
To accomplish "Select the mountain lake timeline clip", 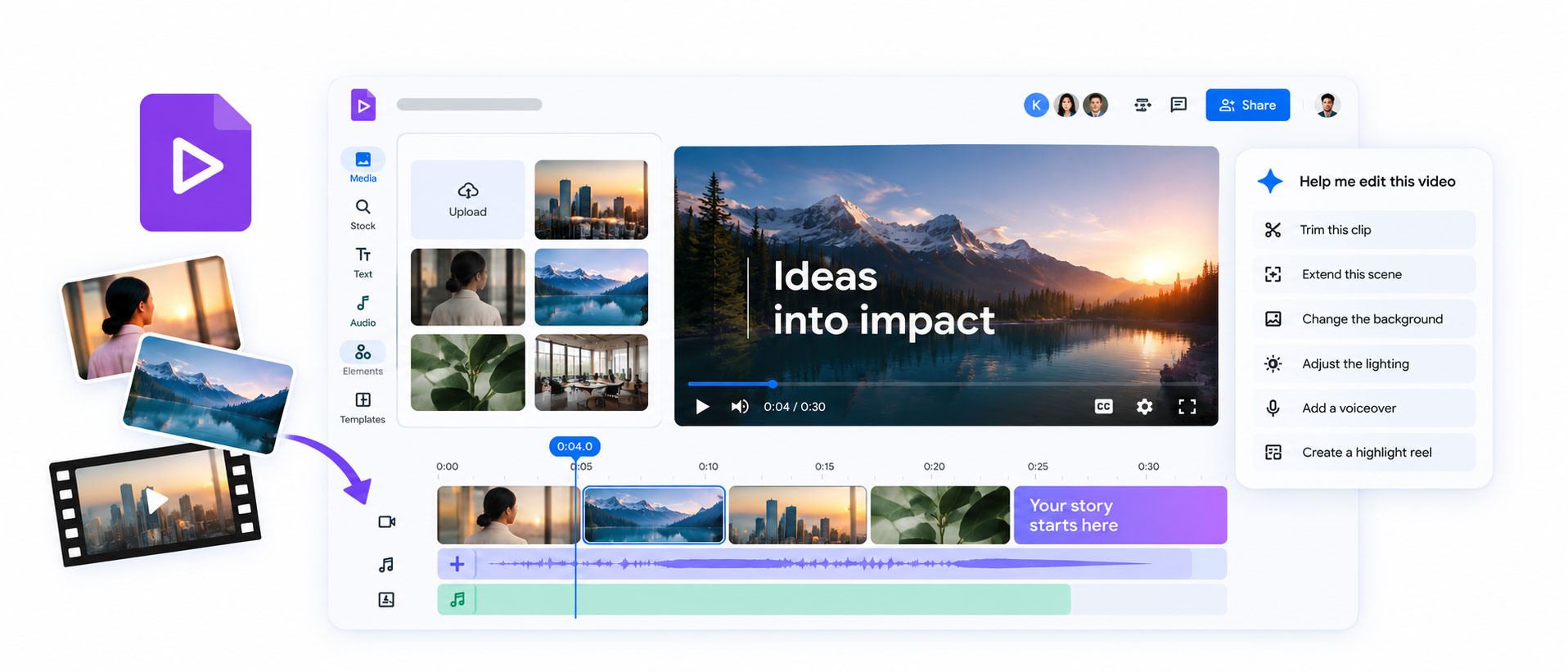I will coord(653,515).
